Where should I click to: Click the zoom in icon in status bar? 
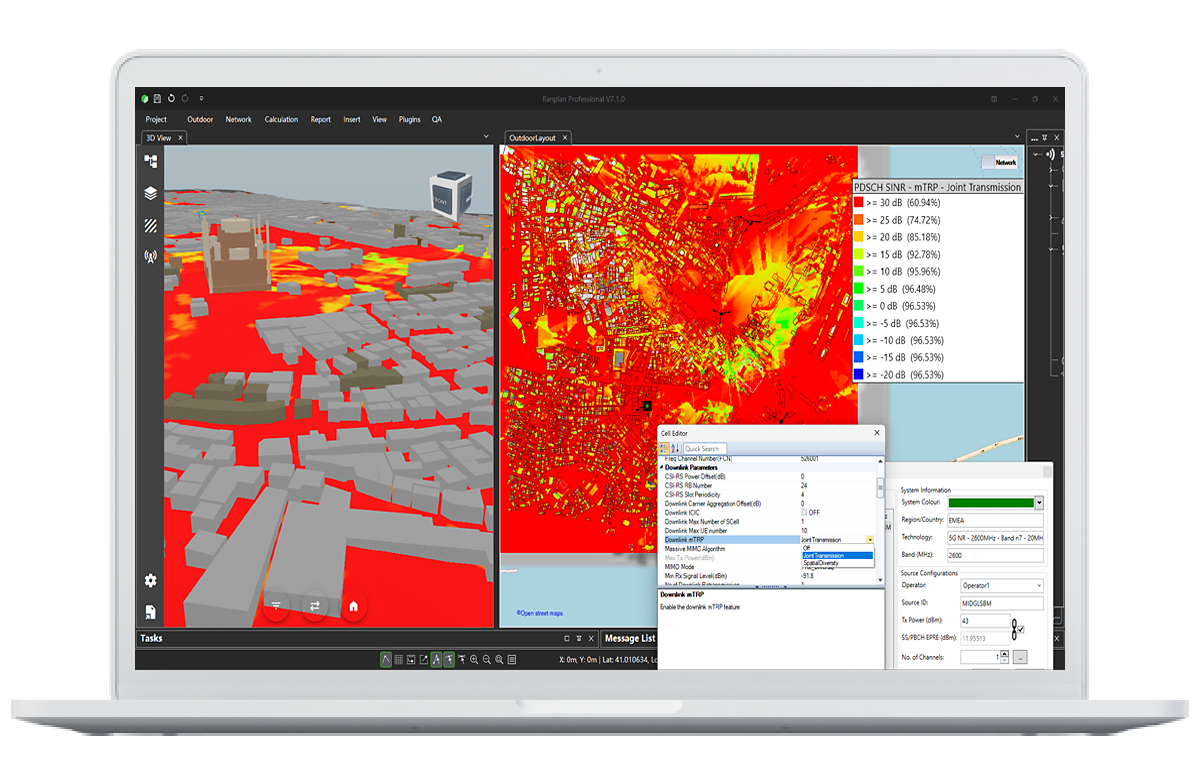pyautogui.click(x=474, y=660)
